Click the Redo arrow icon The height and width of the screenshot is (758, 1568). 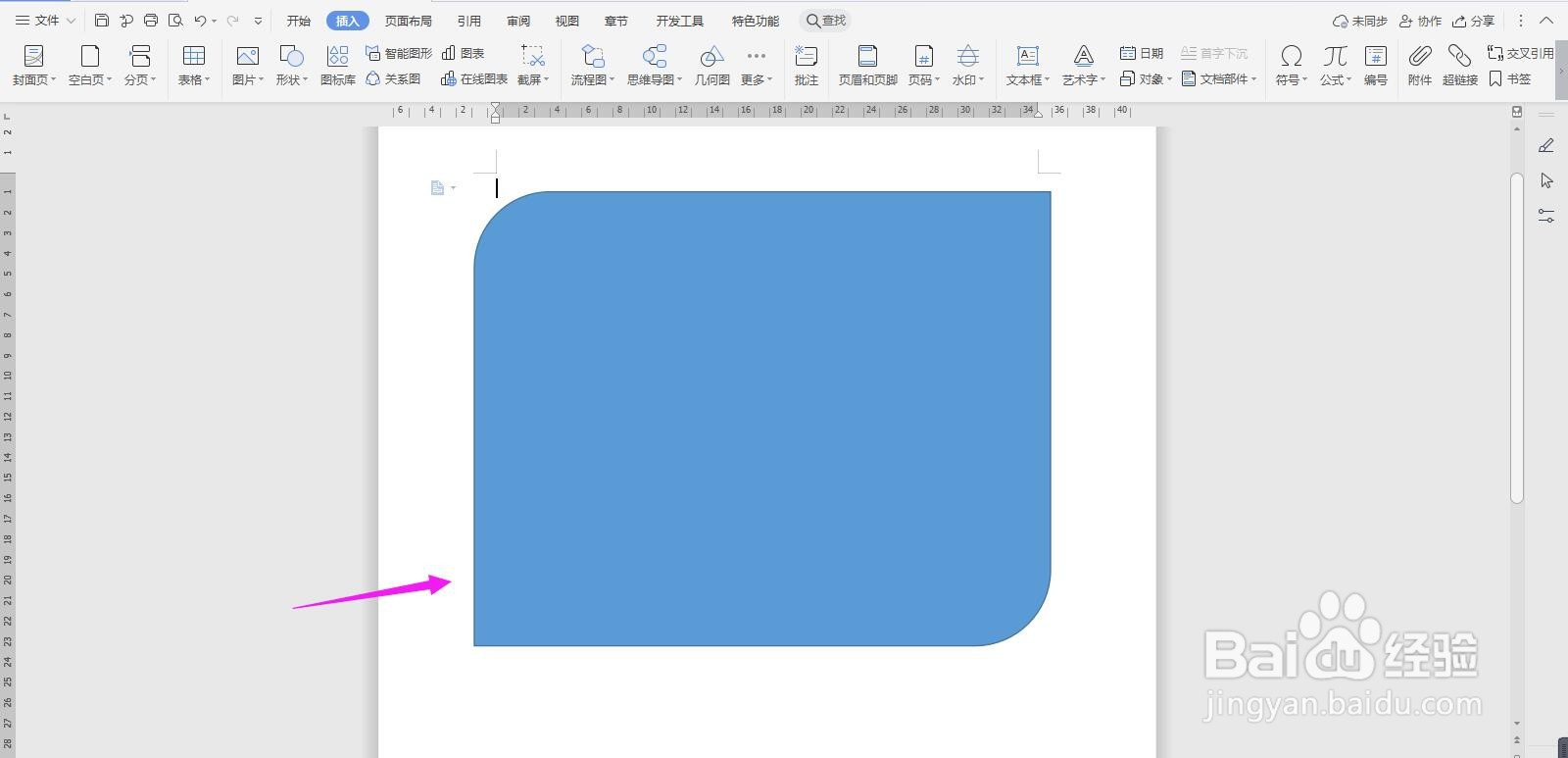232,20
